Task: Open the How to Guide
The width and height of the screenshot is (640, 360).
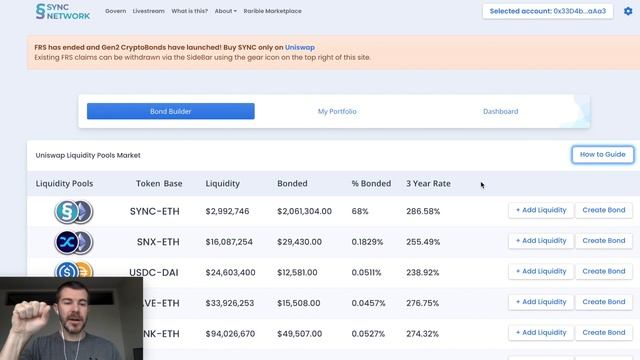Action: point(602,155)
